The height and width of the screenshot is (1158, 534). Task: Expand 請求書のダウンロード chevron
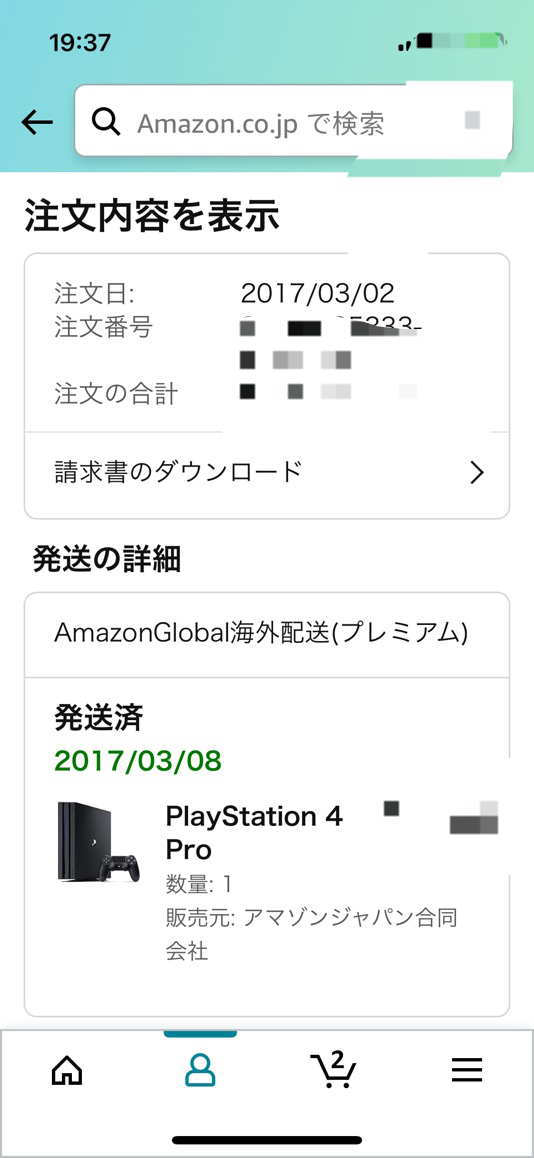(477, 473)
